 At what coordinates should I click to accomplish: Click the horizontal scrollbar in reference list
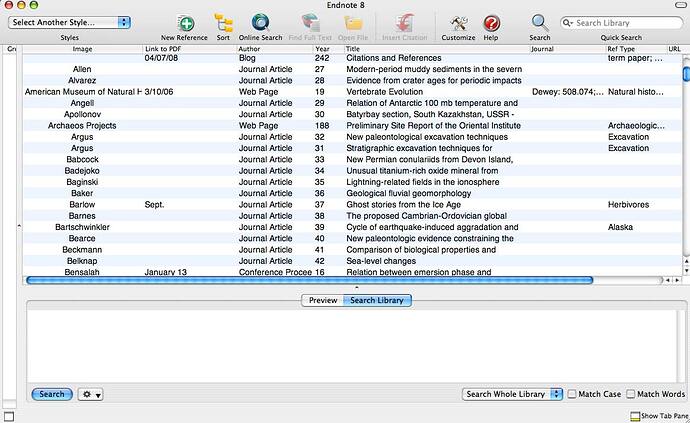[x=309, y=280]
